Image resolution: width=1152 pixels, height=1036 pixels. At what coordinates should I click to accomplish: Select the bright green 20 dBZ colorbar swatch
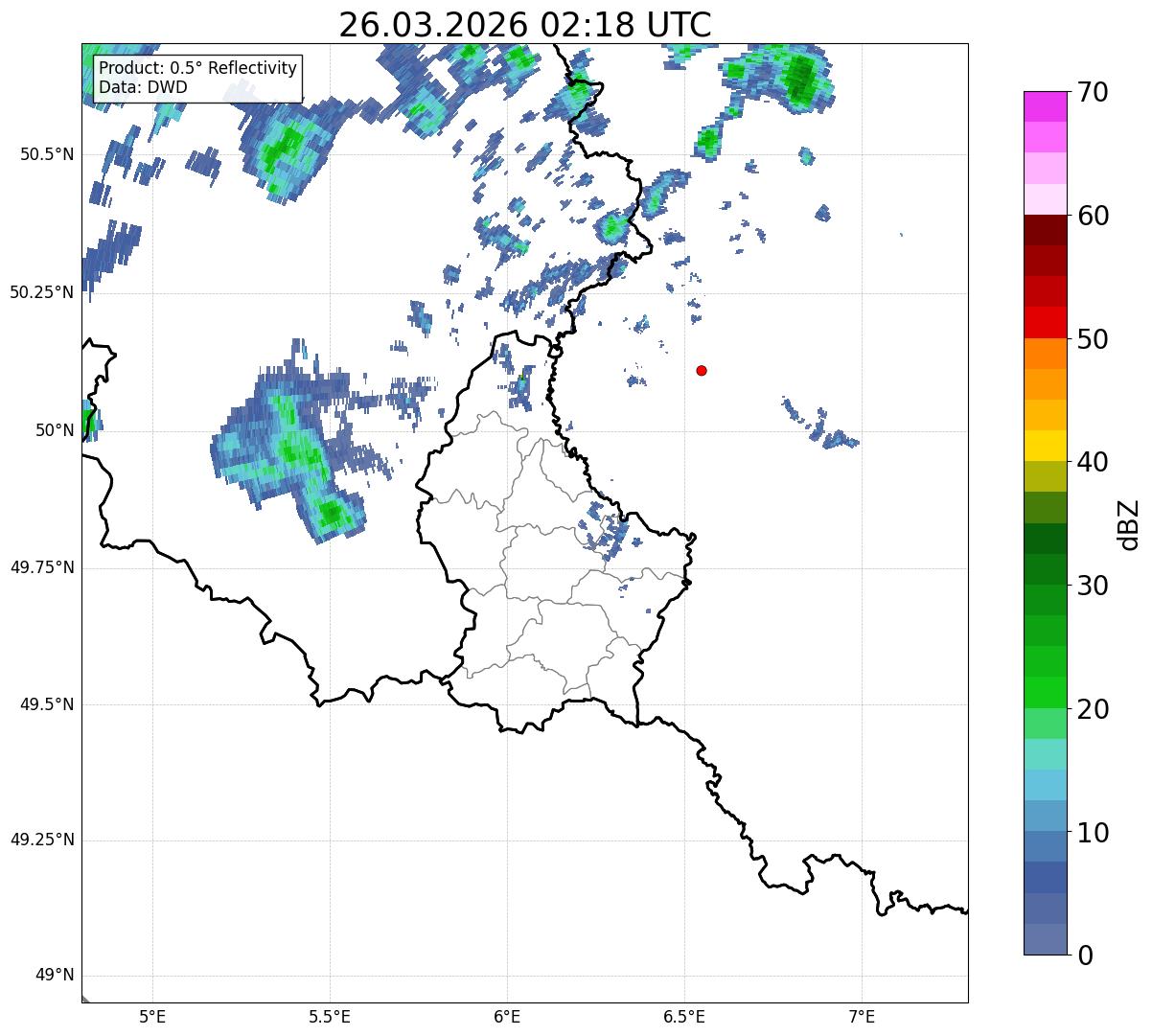[1046, 692]
